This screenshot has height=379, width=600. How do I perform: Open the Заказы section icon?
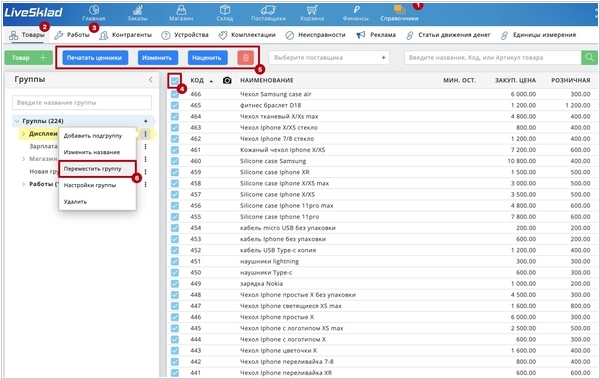pos(137,10)
